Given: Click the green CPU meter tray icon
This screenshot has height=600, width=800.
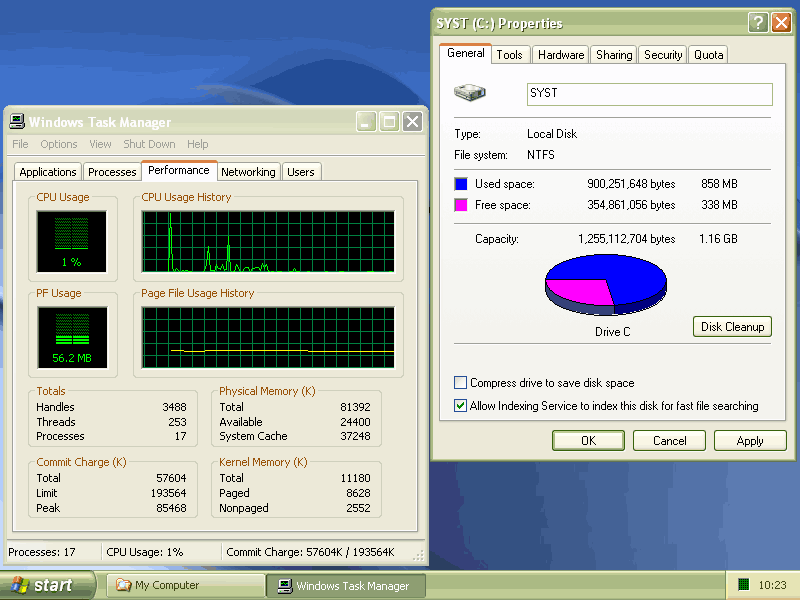Looking at the screenshot, I should click(x=743, y=584).
